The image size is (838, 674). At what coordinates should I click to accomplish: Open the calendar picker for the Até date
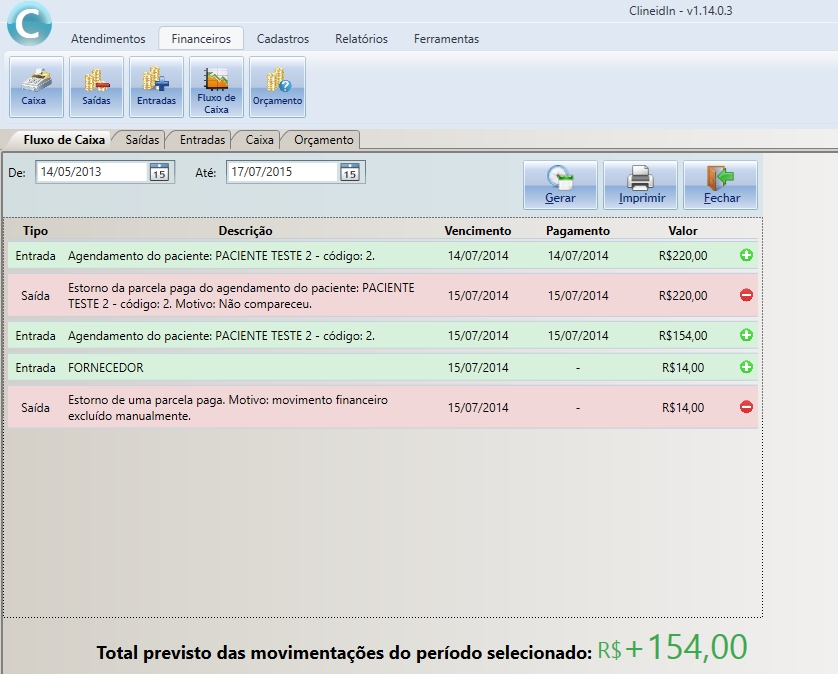352,172
